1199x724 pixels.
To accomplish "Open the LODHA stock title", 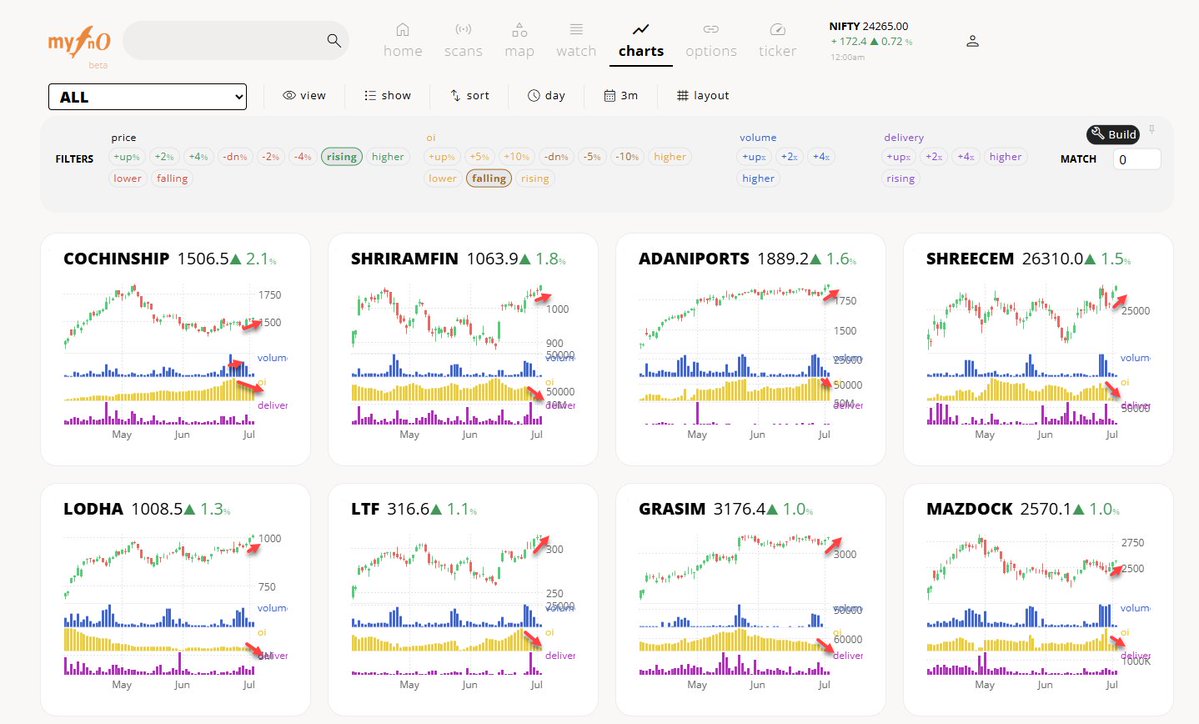I will (93, 509).
